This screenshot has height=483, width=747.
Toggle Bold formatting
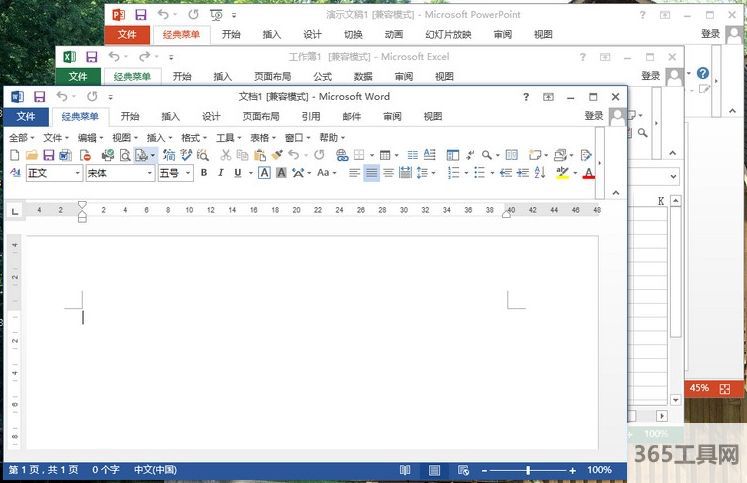click(x=204, y=172)
